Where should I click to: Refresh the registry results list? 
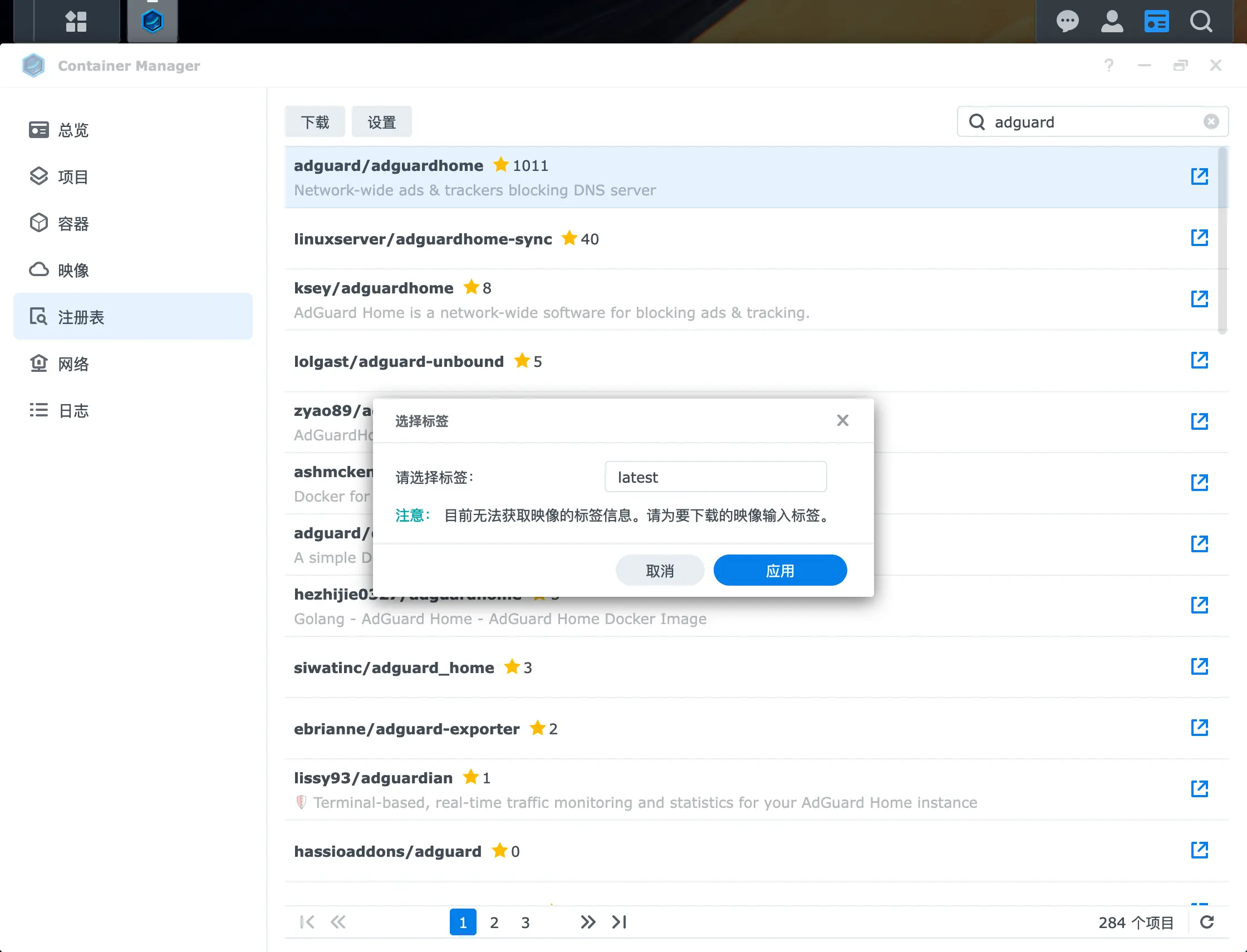1207,922
